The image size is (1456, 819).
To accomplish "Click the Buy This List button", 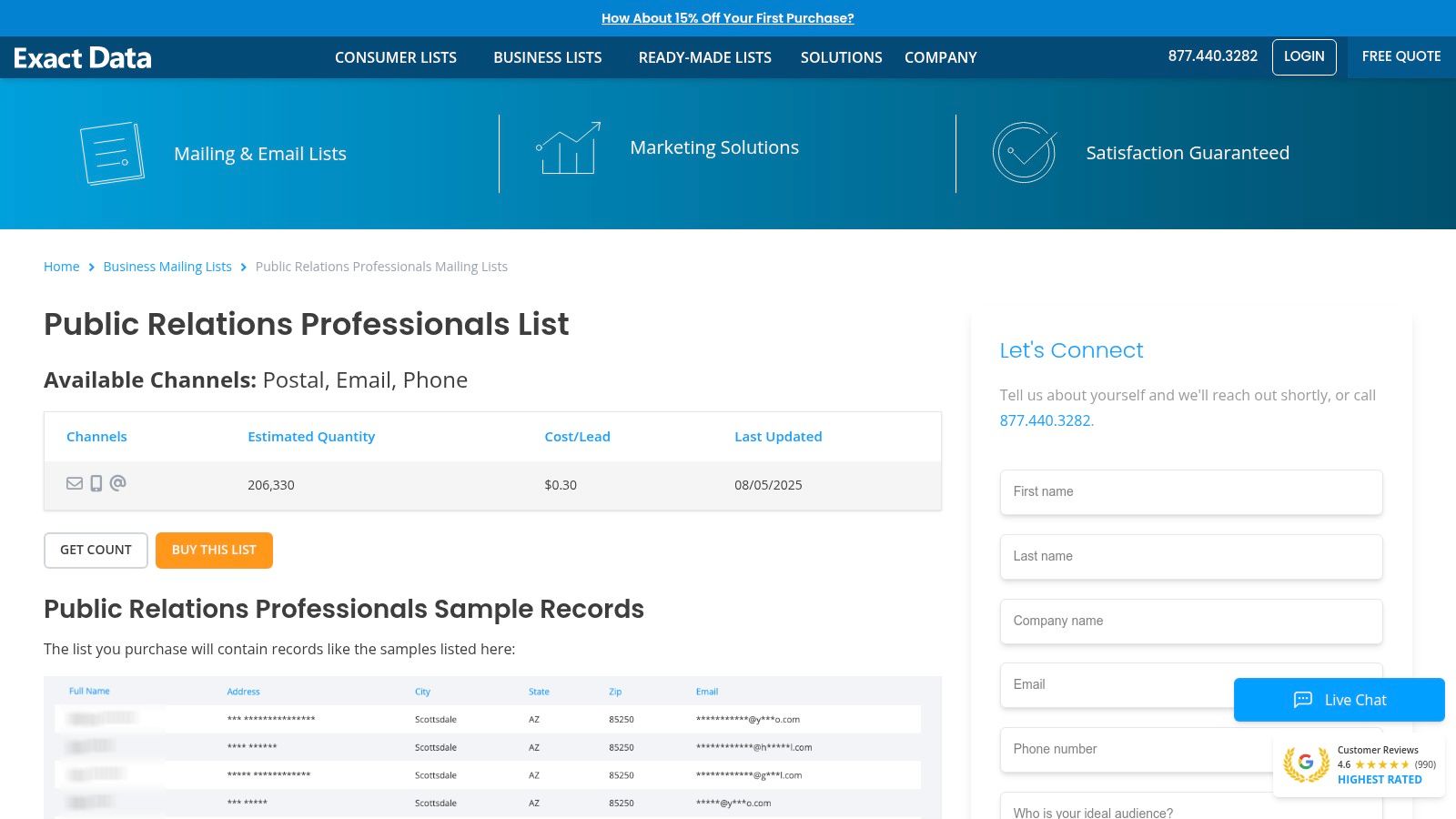I will (214, 551).
